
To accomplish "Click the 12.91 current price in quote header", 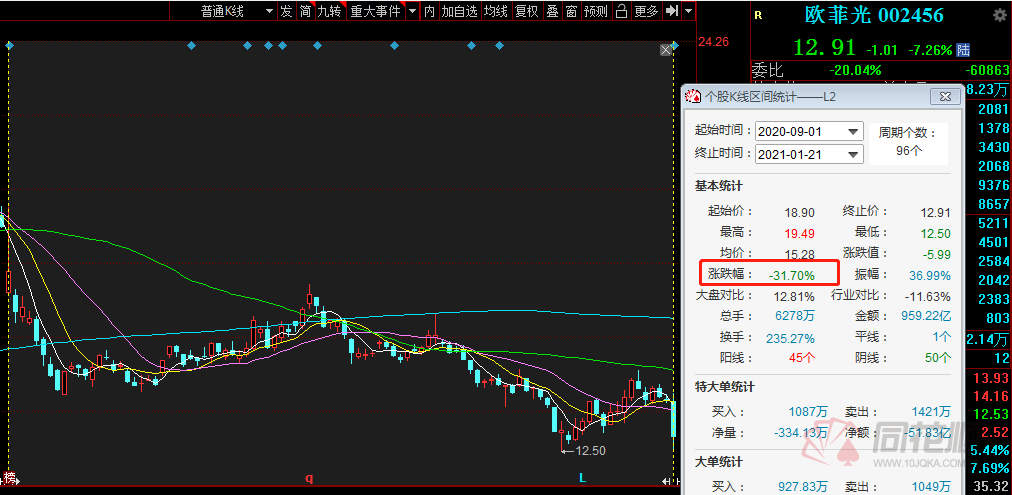I will [824, 48].
